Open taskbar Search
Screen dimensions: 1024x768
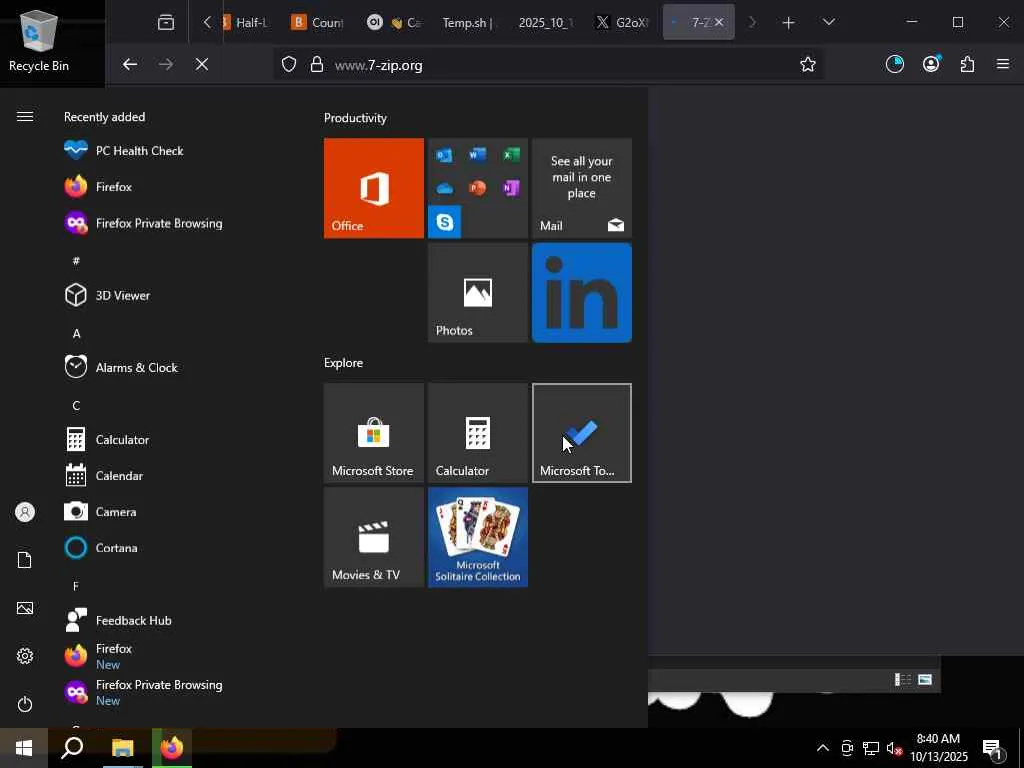pyautogui.click(x=72, y=748)
